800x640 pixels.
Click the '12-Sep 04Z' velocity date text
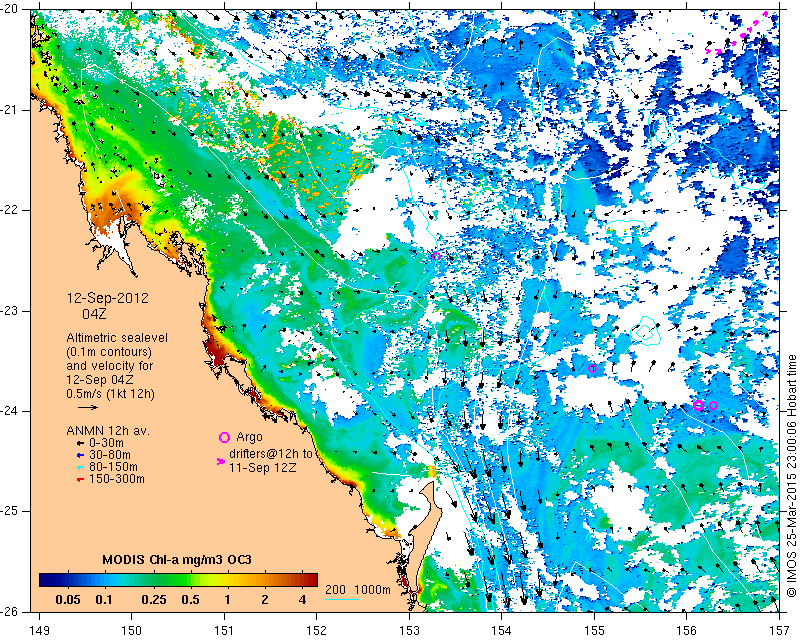[98, 380]
